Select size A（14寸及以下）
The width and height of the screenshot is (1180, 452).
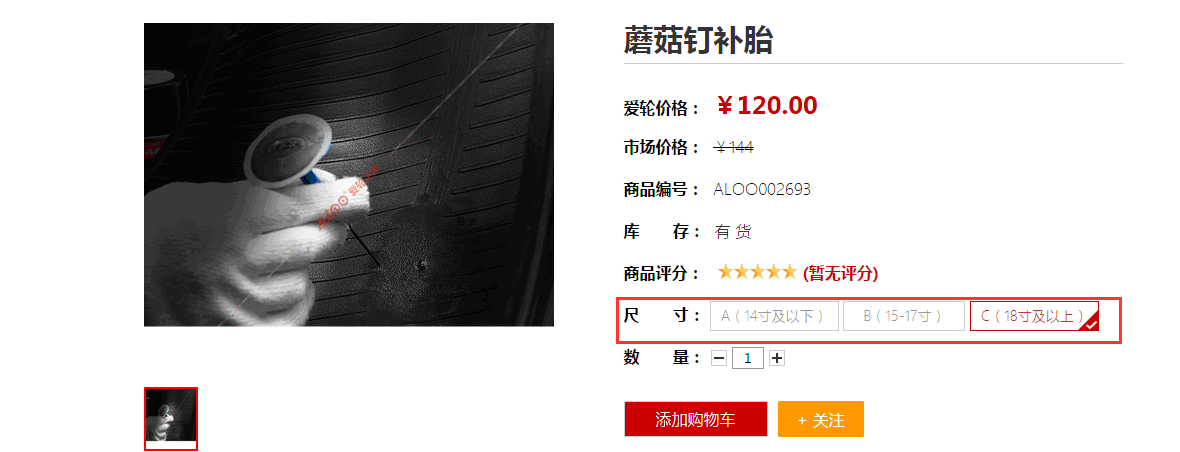pos(774,316)
